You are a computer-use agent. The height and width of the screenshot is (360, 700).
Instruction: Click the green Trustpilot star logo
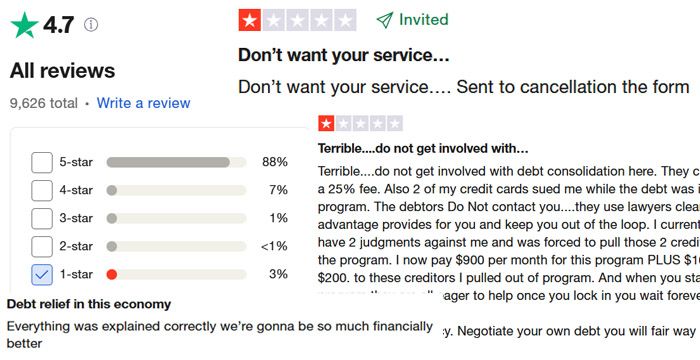click(24, 25)
